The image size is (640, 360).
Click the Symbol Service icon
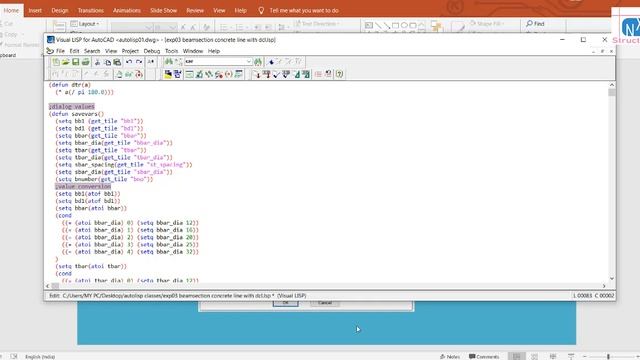click(x=219, y=74)
